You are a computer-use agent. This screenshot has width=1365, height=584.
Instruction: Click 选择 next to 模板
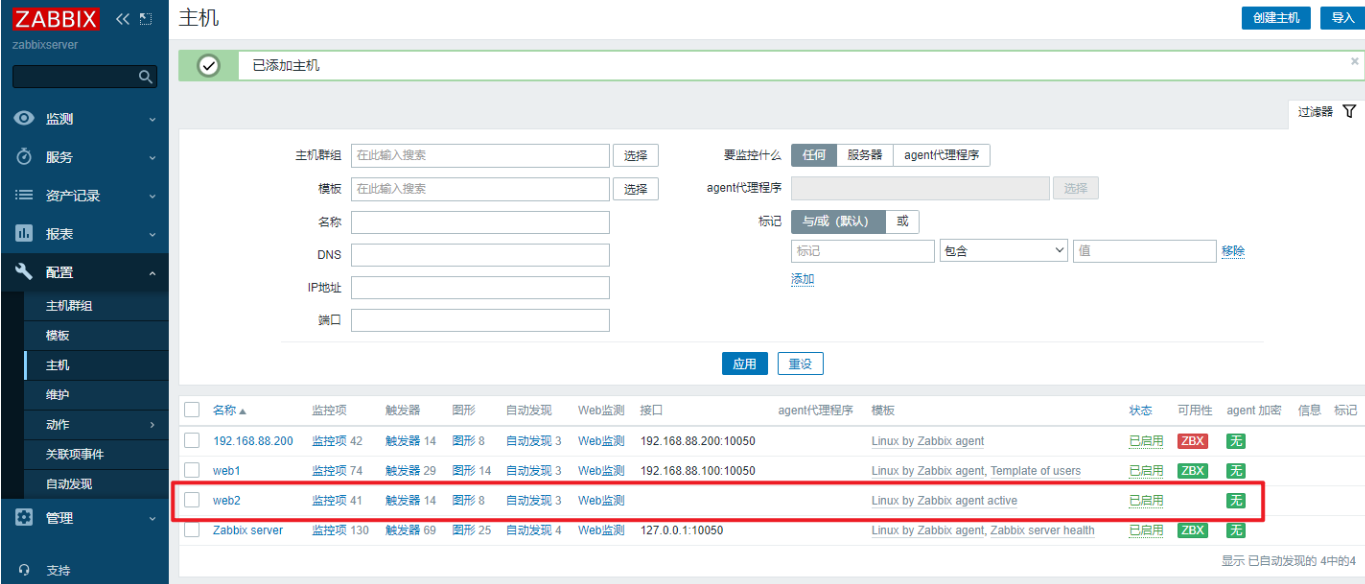coord(635,188)
